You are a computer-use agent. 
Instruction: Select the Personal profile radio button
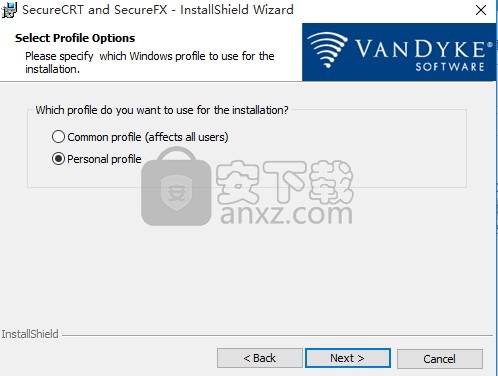pos(58,159)
